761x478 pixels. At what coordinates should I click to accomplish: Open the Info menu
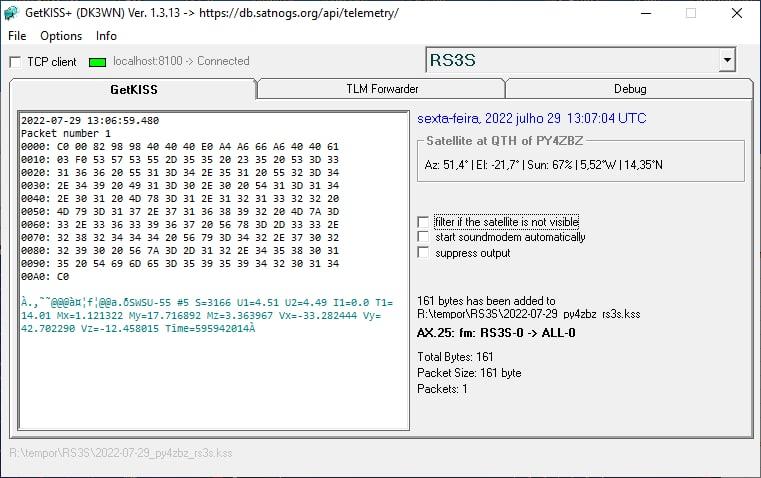[106, 36]
